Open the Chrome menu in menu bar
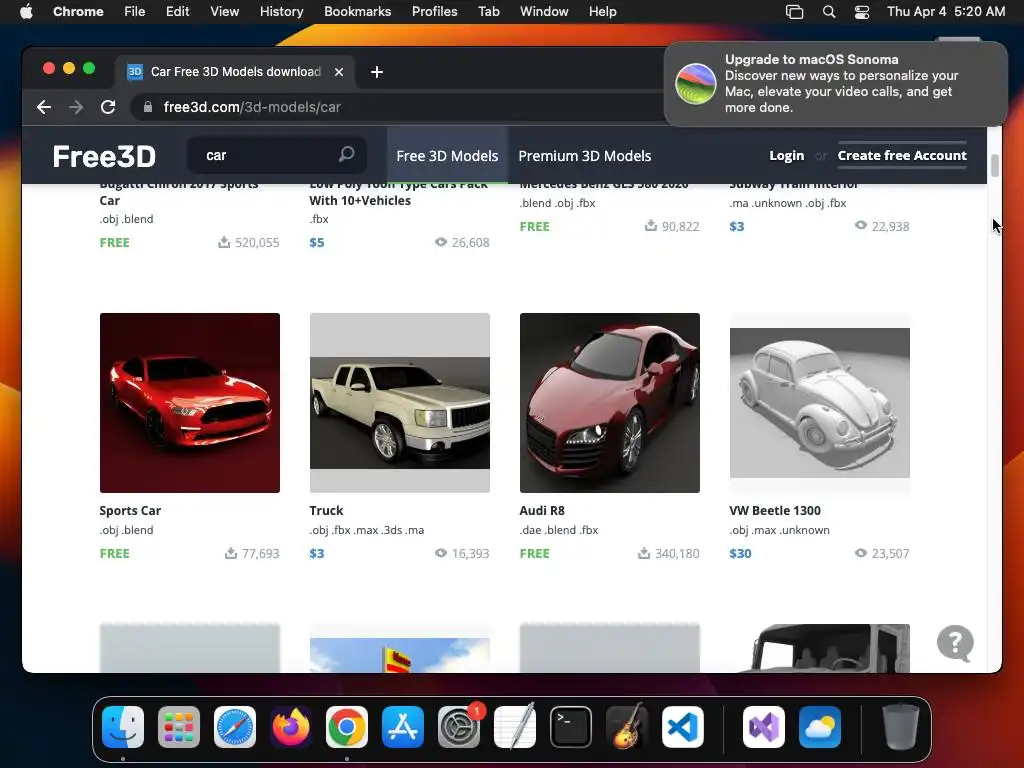This screenshot has width=1024, height=768. click(x=78, y=11)
